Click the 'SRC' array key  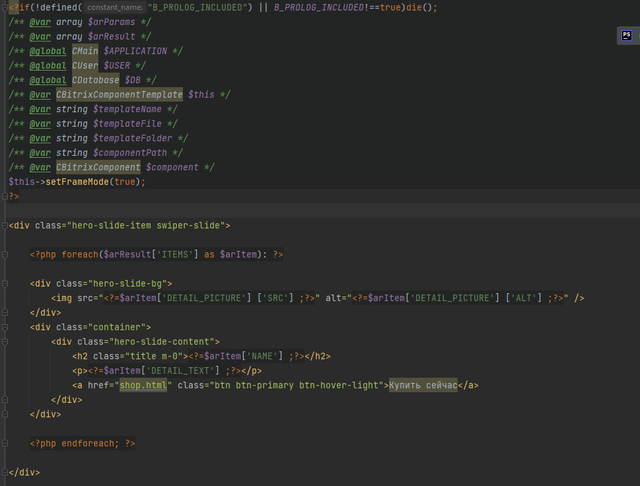(275, 298)
